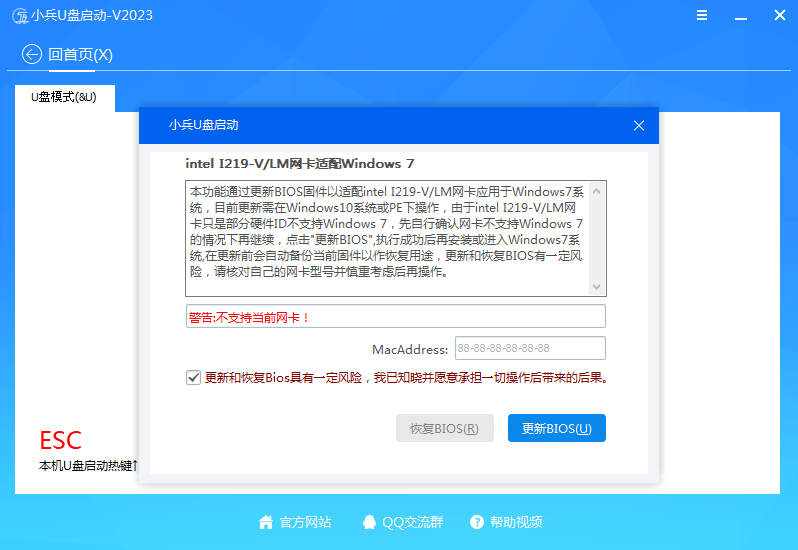
Task: Click the heading intel I219-V/LM网卡适配Windows 7
Action: click(300, 164)
